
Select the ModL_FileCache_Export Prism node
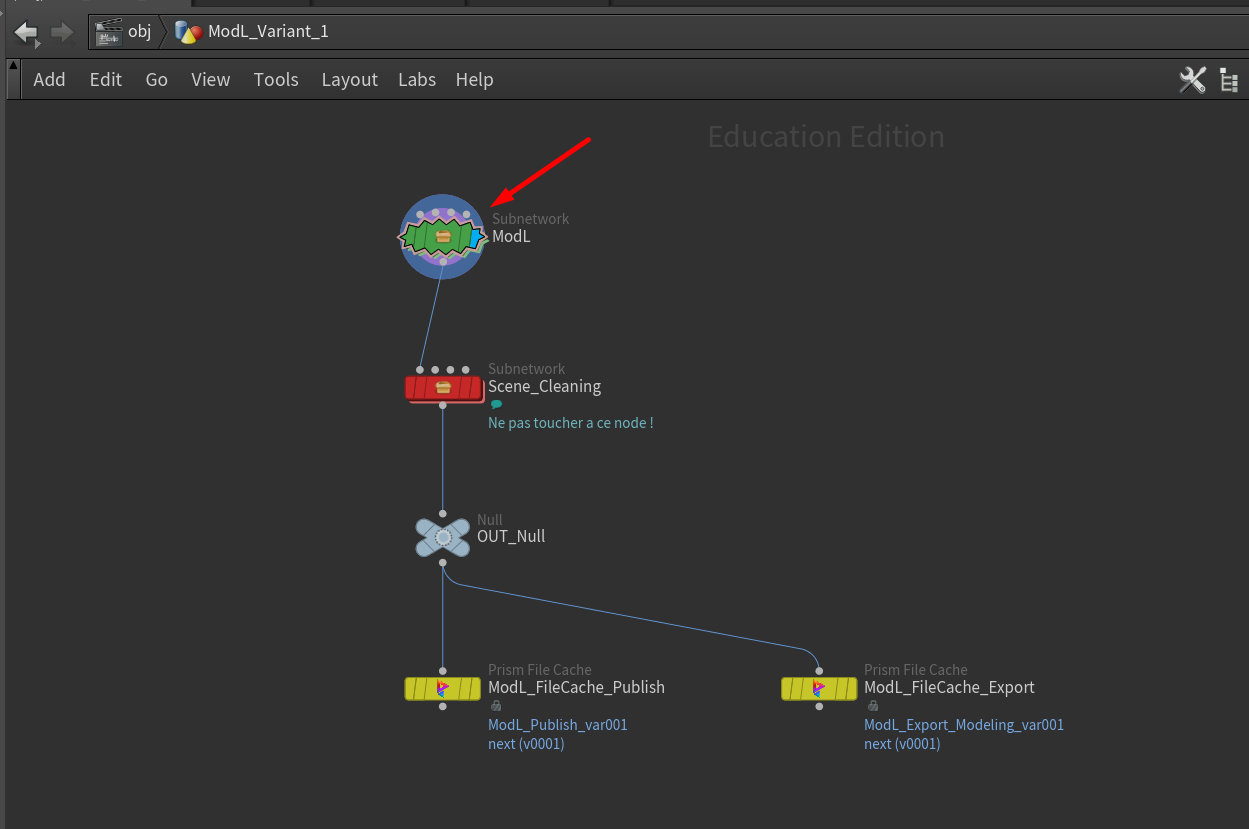coord(818,688)
